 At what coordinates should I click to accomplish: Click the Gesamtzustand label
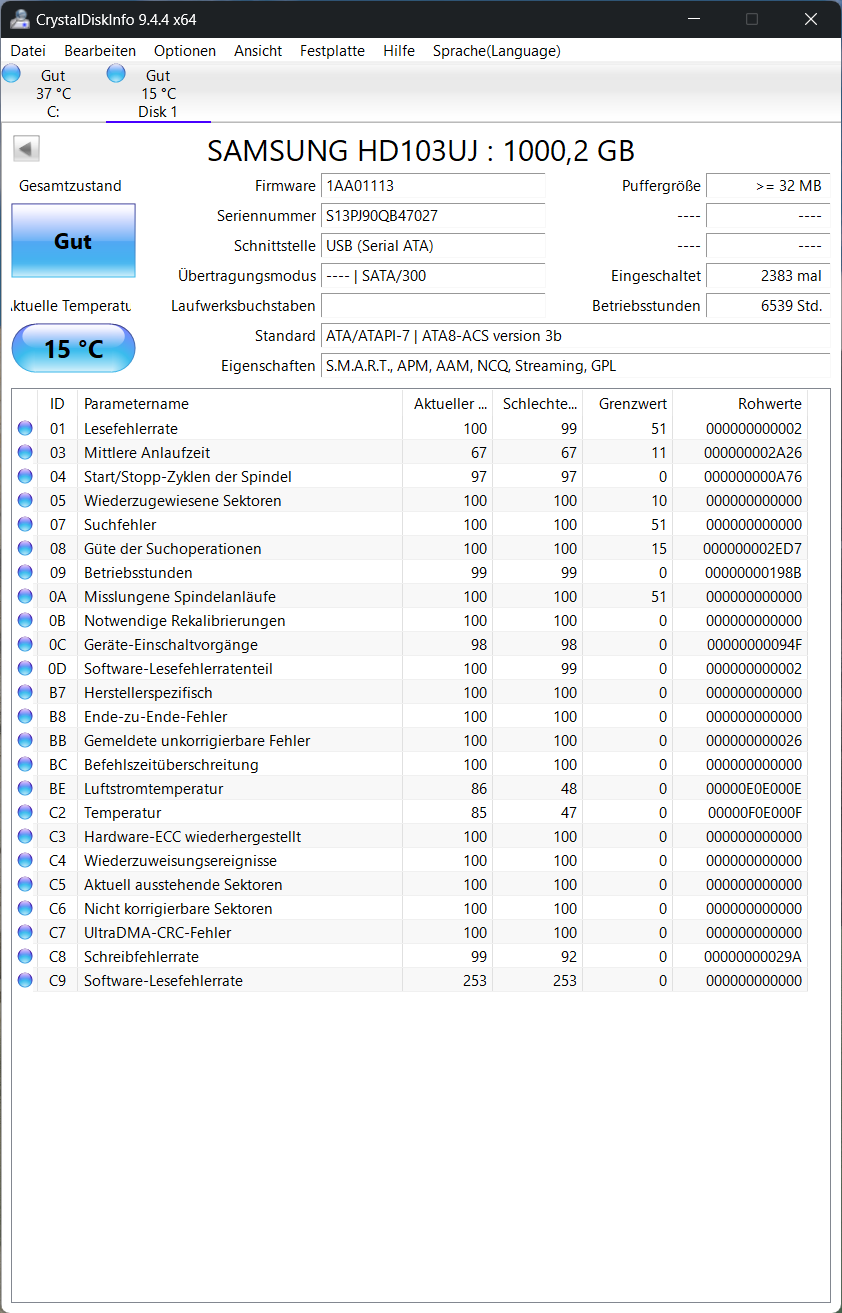coord(70,186)
